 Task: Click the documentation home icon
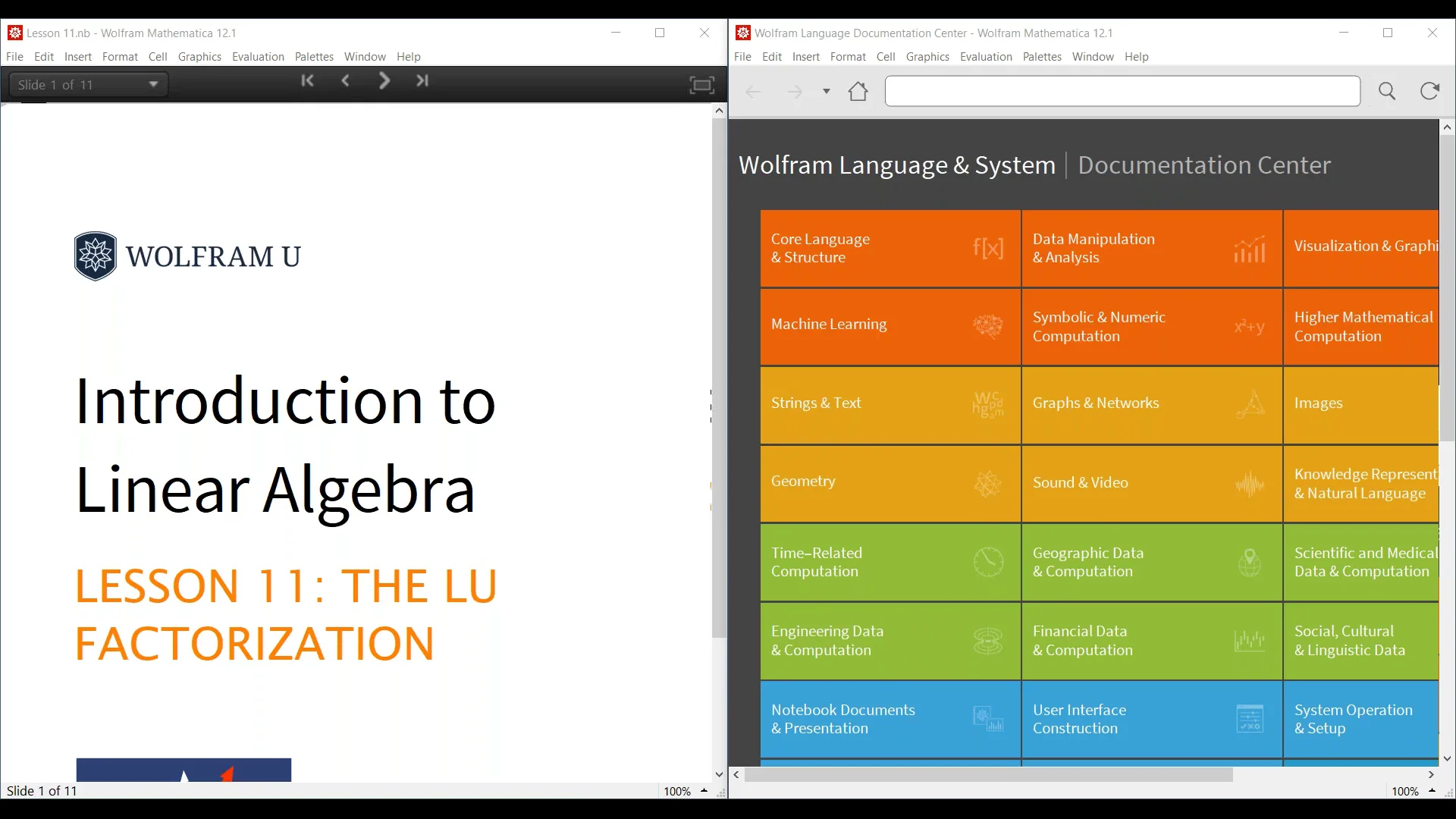point(858,92)
